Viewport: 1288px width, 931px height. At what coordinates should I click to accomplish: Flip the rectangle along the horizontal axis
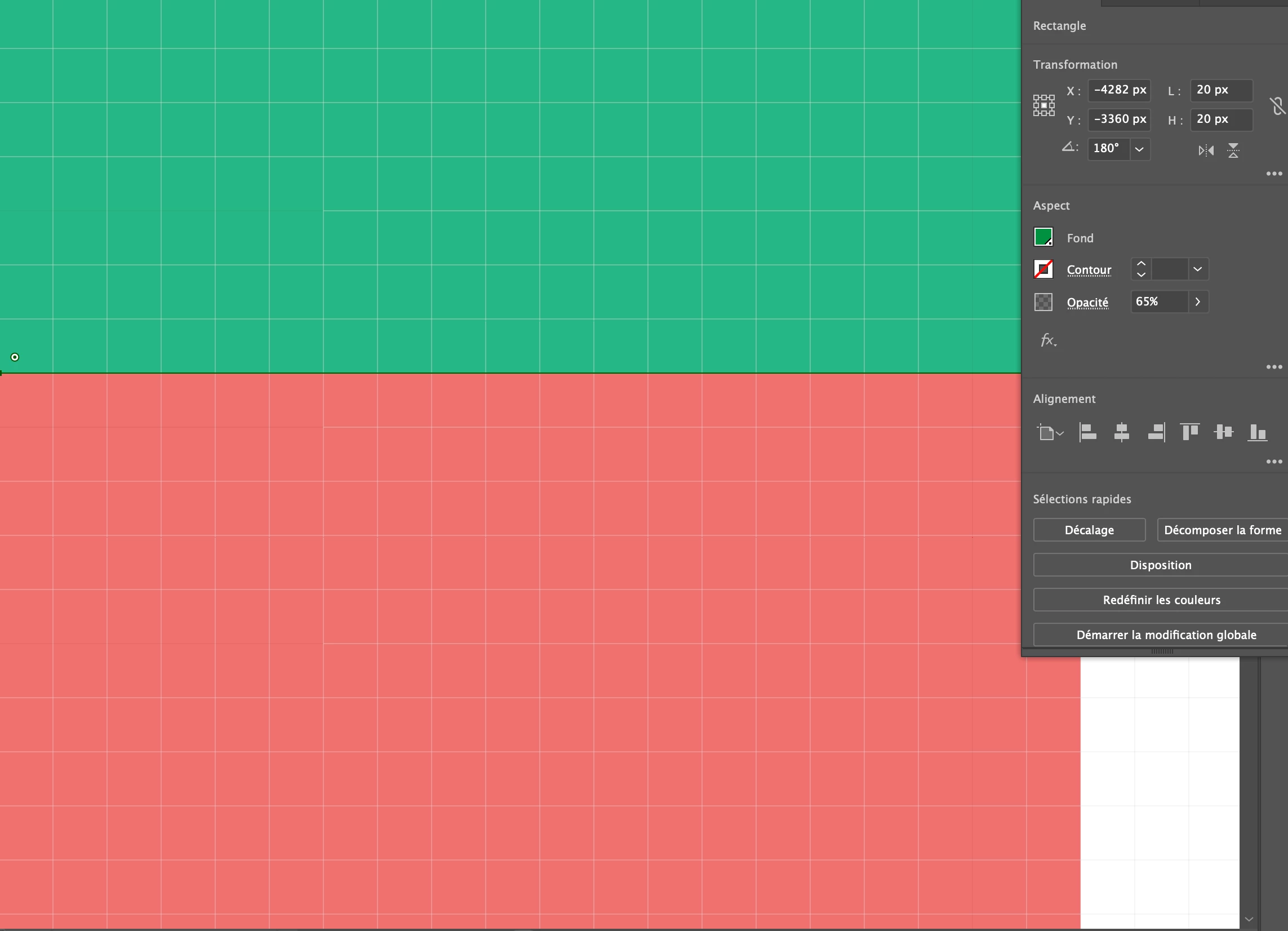tap(1206, 150)
